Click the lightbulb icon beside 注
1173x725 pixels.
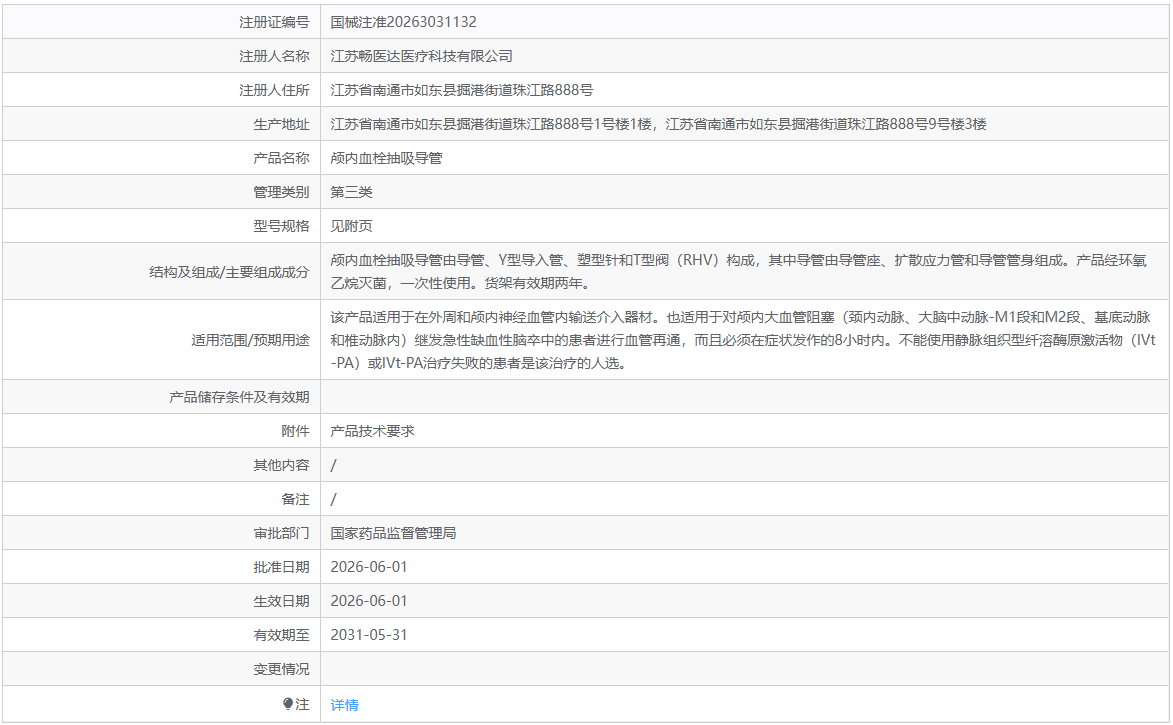[x=288, y=704]
